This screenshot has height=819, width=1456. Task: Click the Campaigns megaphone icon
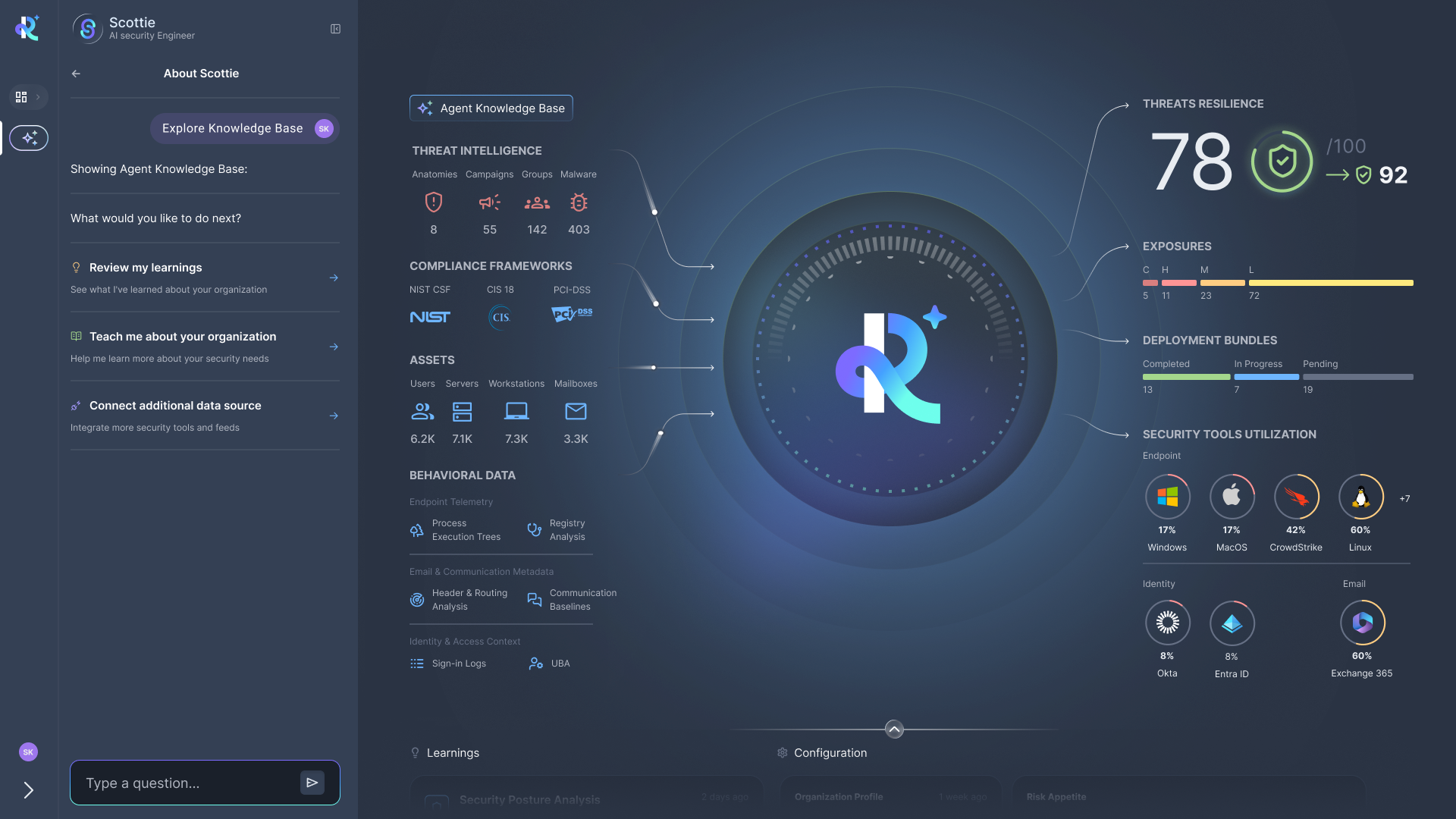point(490,202)
